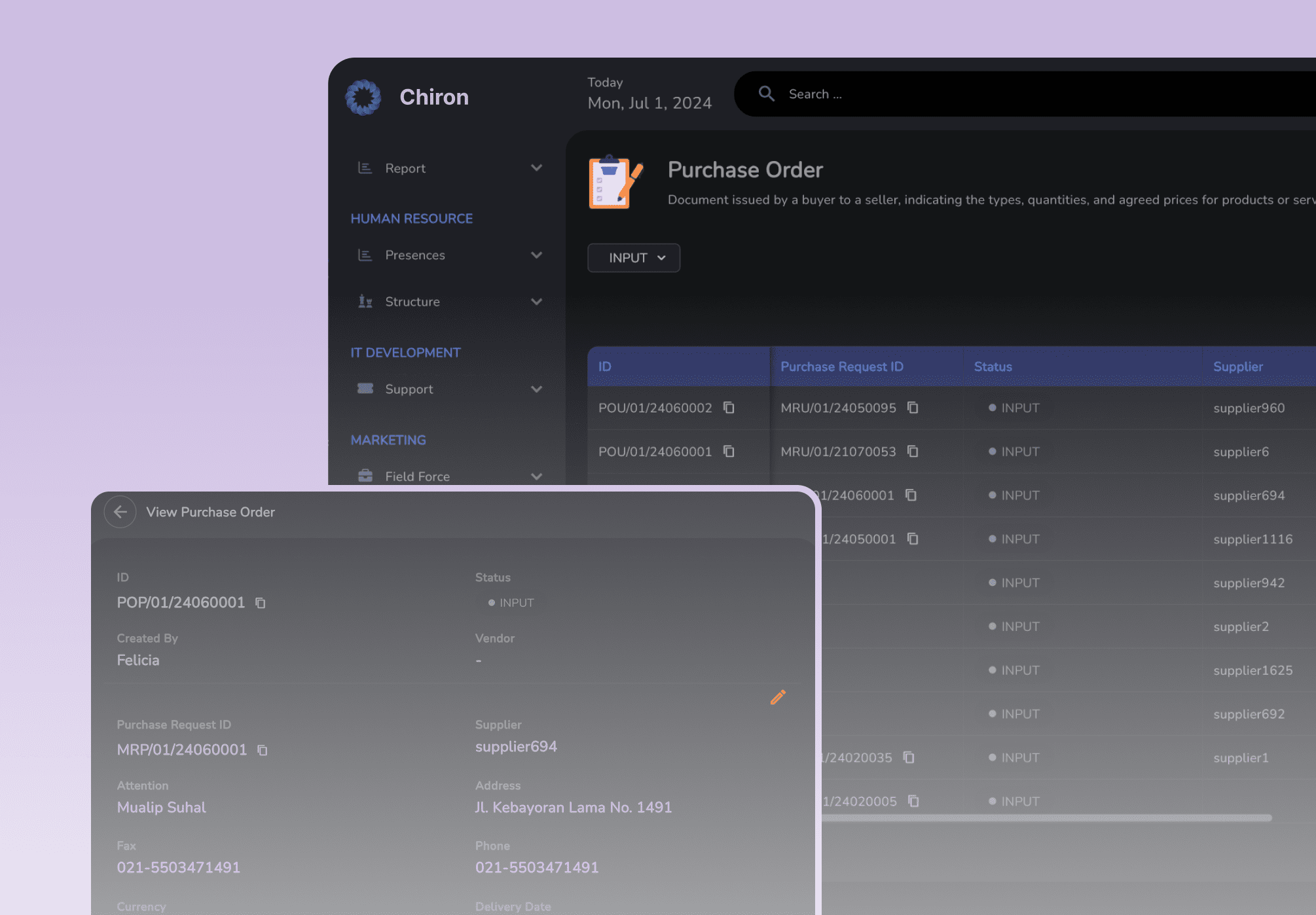Open the Support menu item
The width and height of the screenshot is (1316, 915).
409,389
